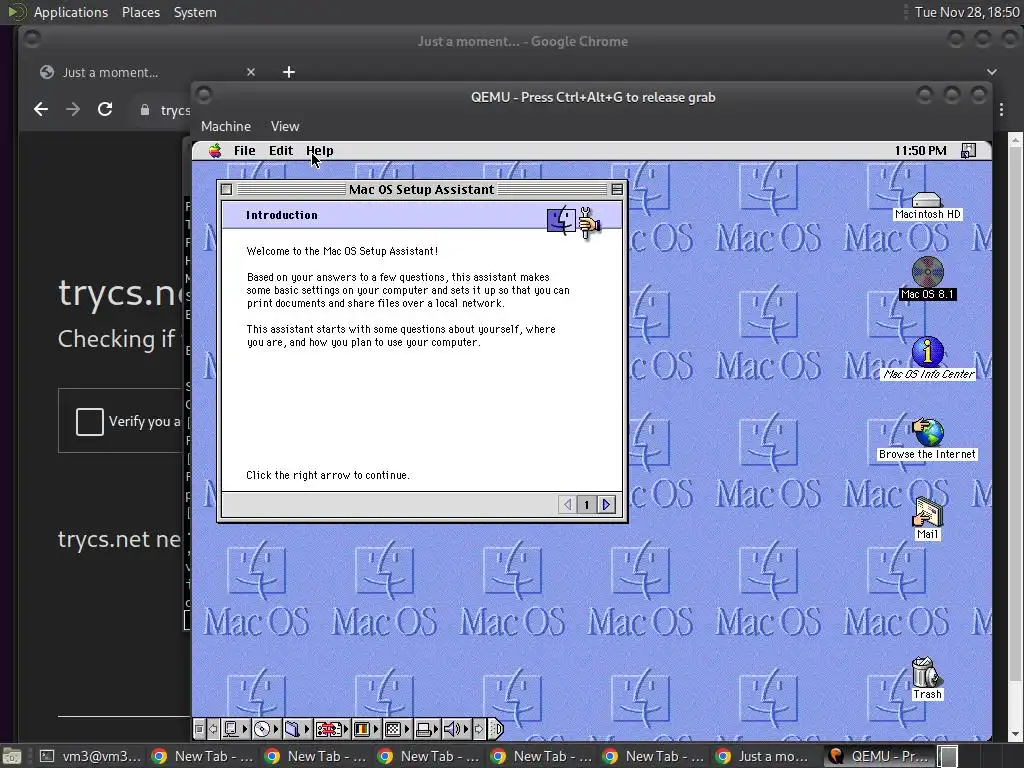Collapse the Control Strip with its end tab

[x=496, y=729]
